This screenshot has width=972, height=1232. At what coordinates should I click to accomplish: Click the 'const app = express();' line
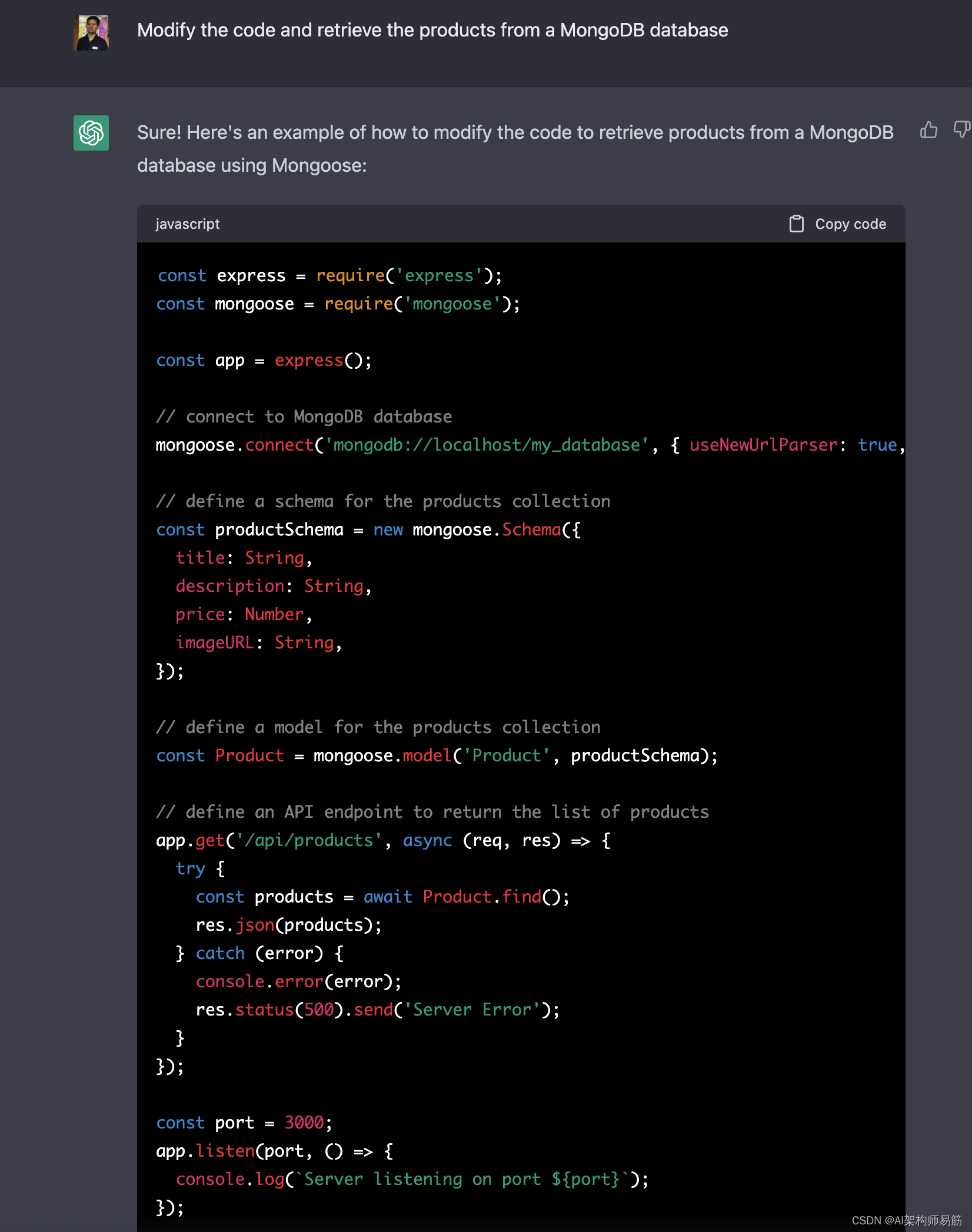pyautogui.click(x=264, y=360)
